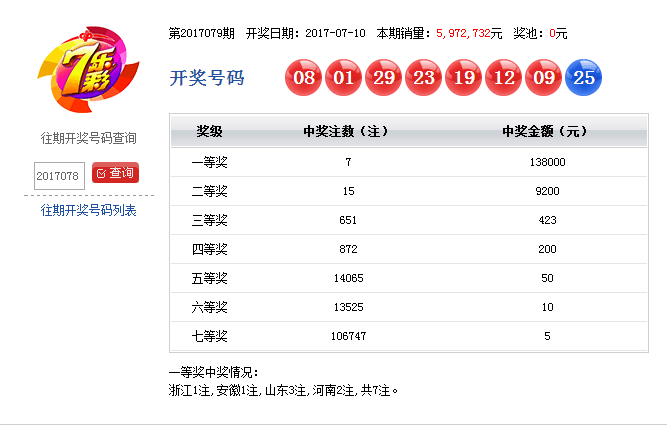
Task: Click the 中奖金额（元） column header
Action: 546,132
